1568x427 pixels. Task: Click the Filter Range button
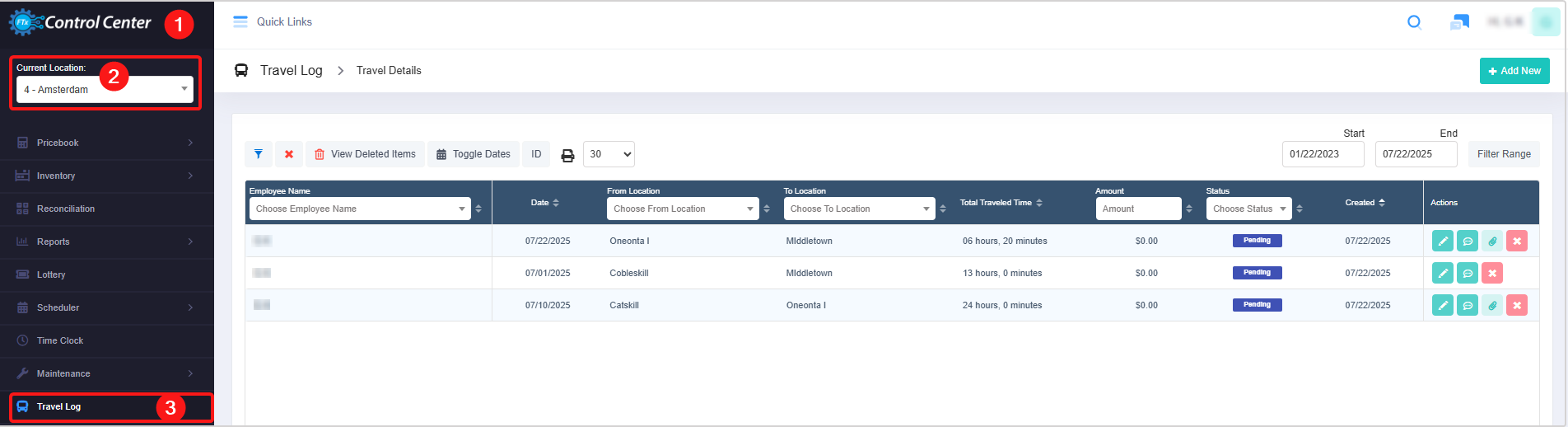(x=1503, y=154)
